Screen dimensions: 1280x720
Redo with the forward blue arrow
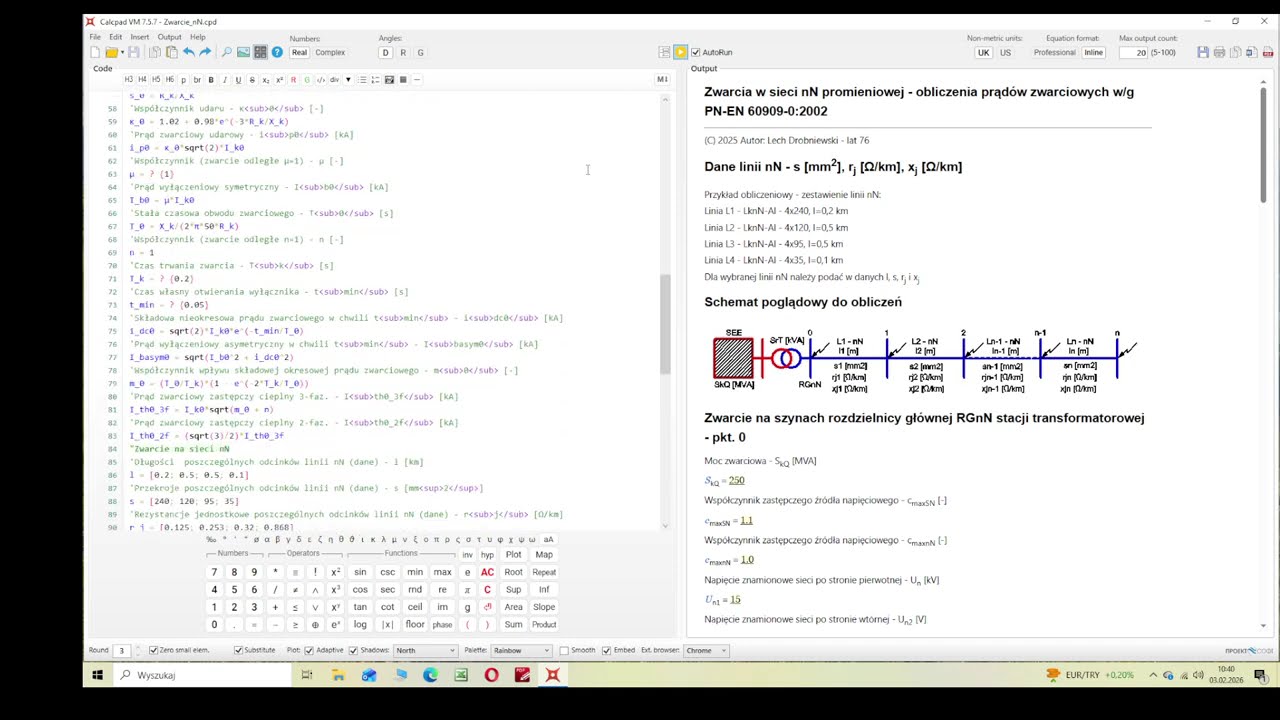(205, 52)
